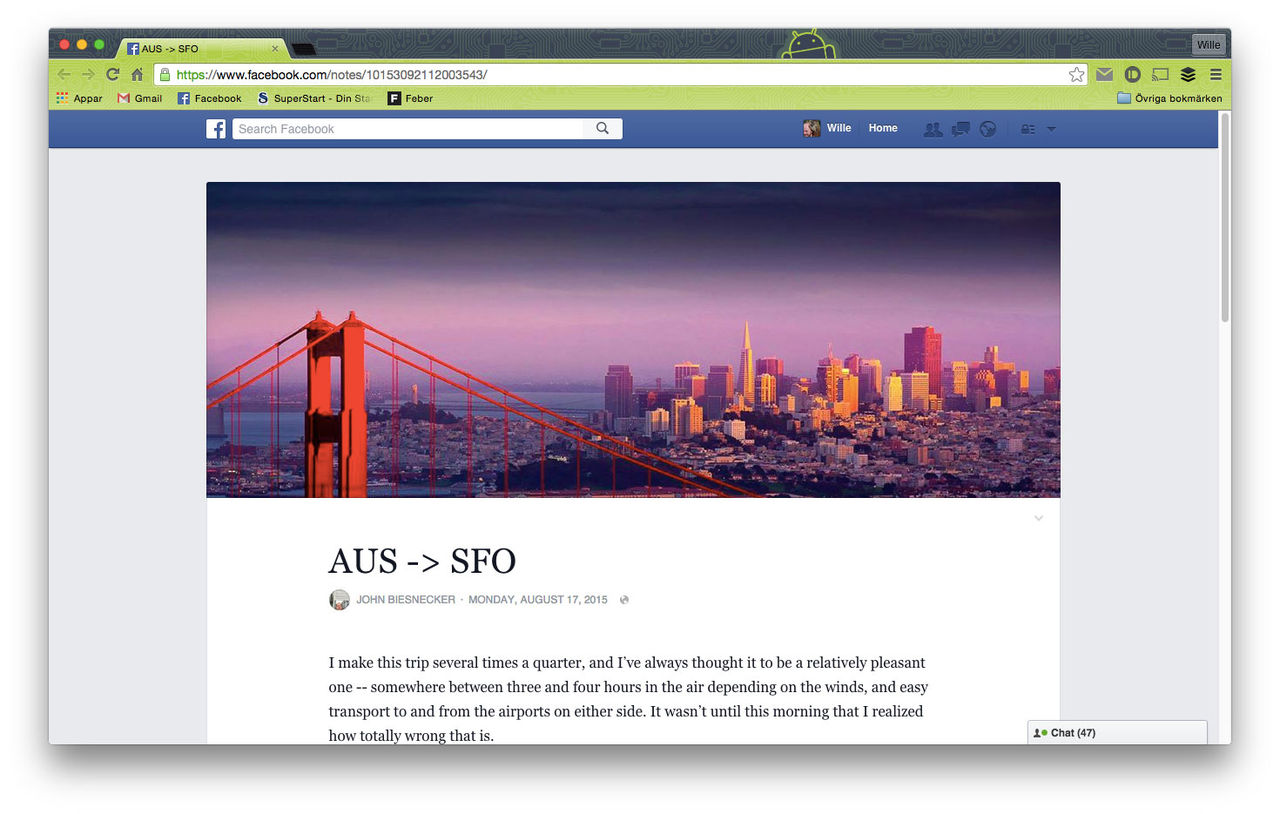The image size is (1280, 814).
Task: Click the green maximize window button
Action: click(99, 45)
